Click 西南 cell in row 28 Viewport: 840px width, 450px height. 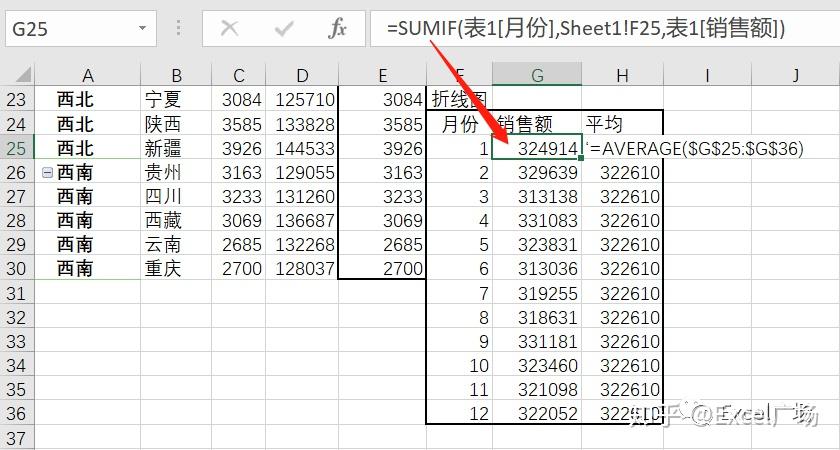click(88, 220)
